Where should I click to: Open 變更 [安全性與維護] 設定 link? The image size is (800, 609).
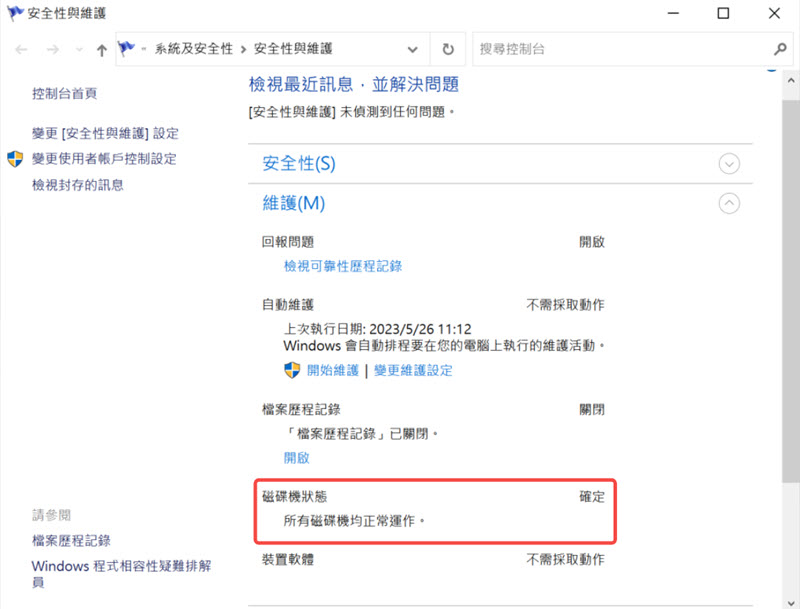point(105,133)
